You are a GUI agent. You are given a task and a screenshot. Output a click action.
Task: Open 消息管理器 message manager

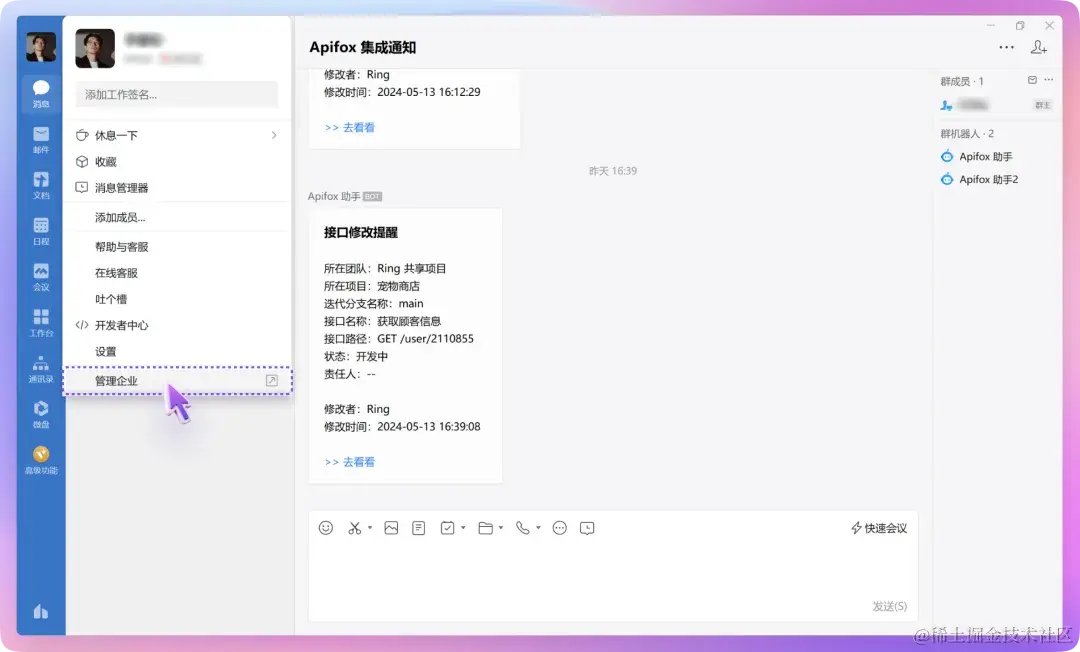(177, 187)
